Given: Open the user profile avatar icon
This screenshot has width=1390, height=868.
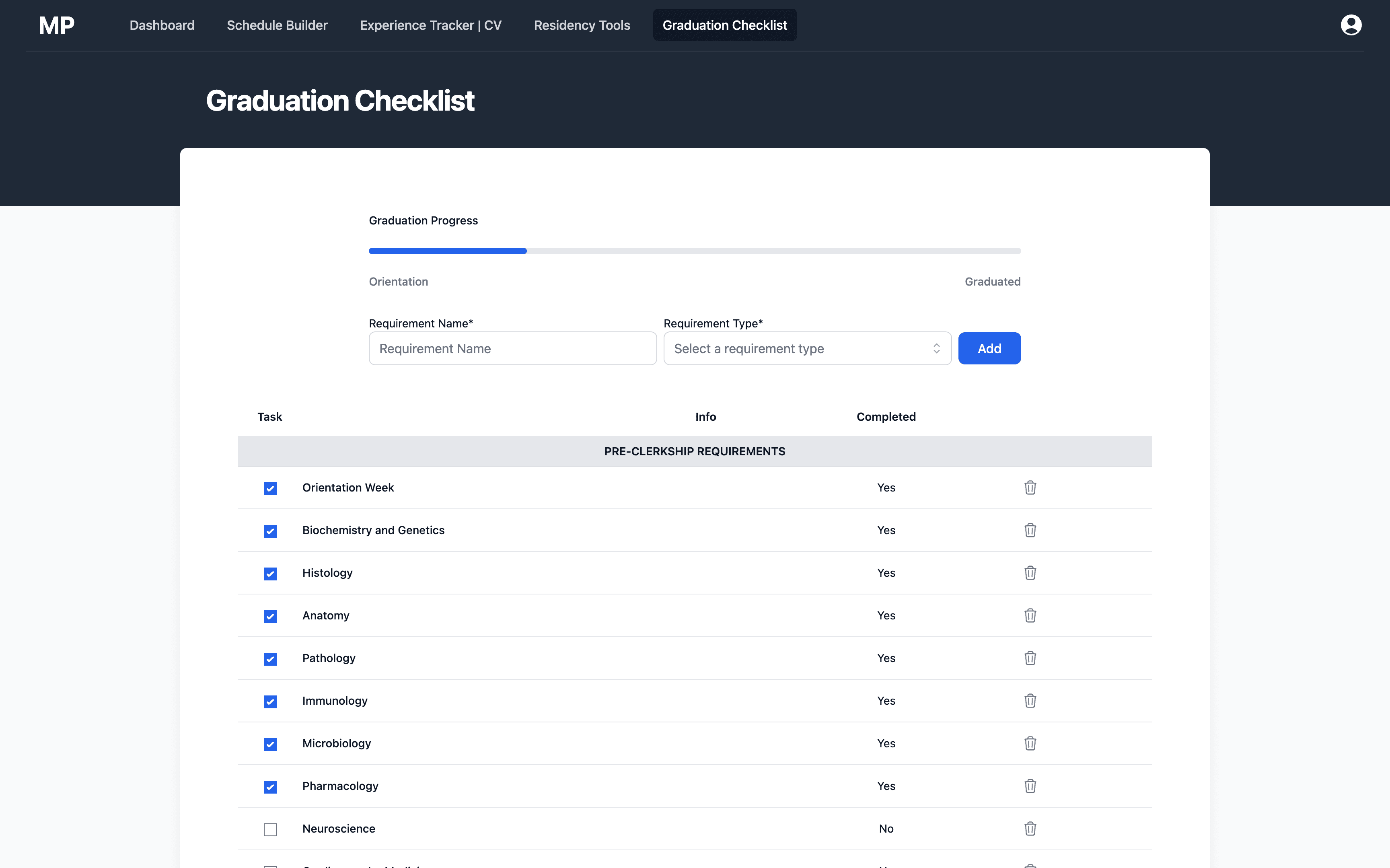Looking at the screenshot, I should [1351, 25].
